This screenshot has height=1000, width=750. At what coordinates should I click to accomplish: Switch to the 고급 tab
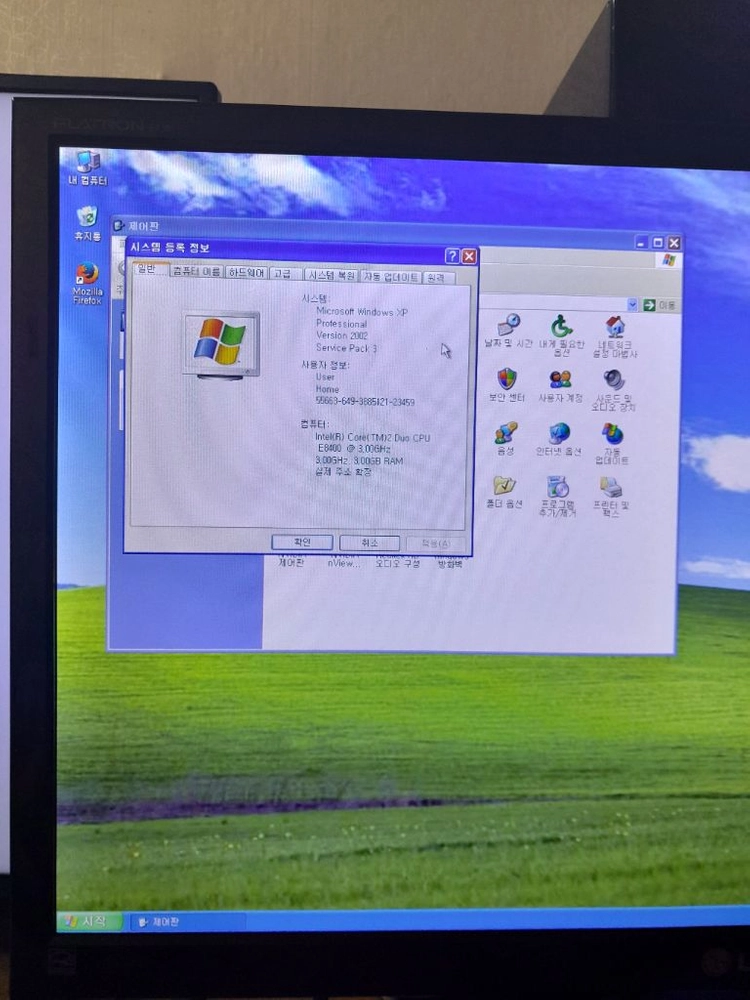coord(283,274)
